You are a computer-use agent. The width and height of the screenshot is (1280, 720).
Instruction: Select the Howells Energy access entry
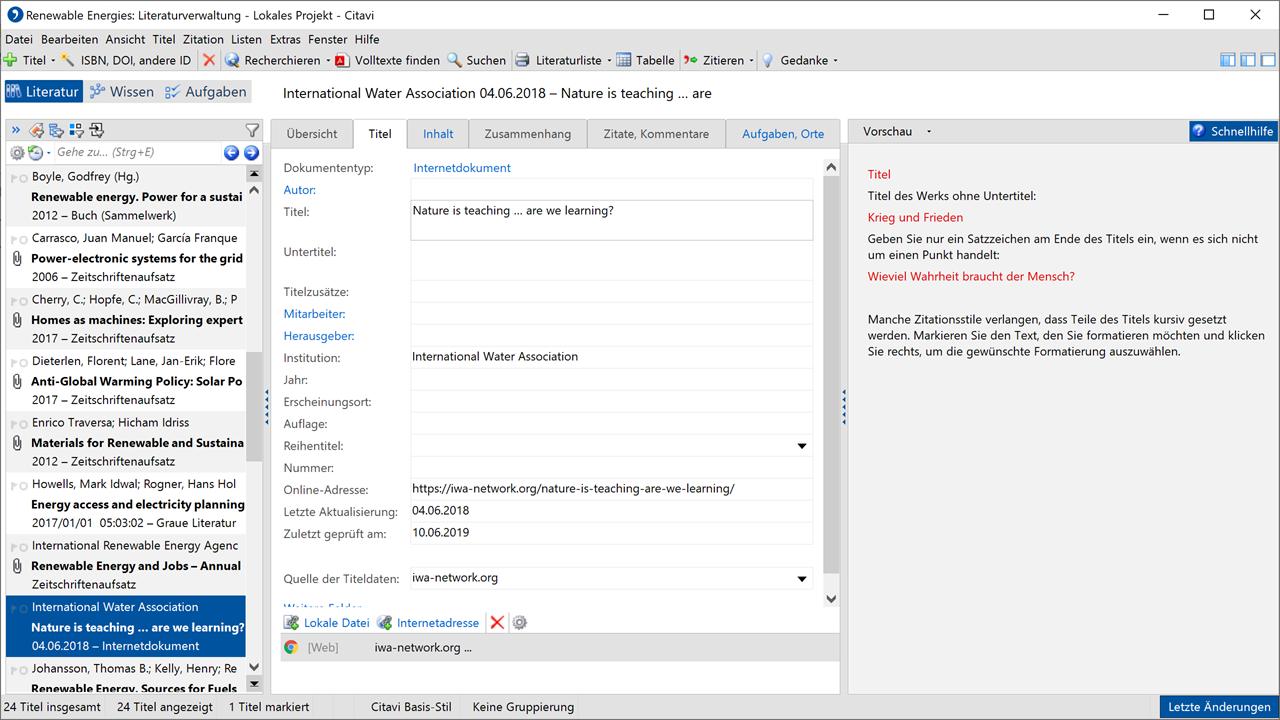(126, 504)
